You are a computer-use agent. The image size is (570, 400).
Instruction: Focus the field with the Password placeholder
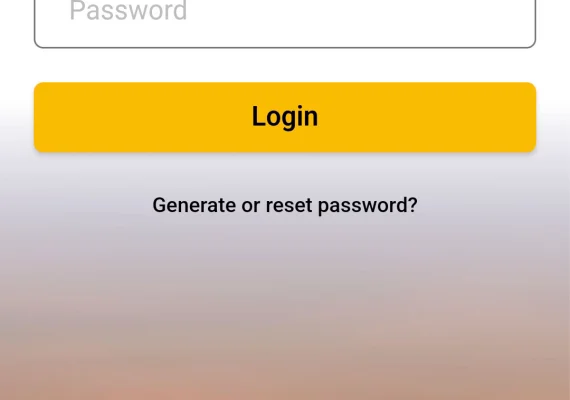point(285,24)
